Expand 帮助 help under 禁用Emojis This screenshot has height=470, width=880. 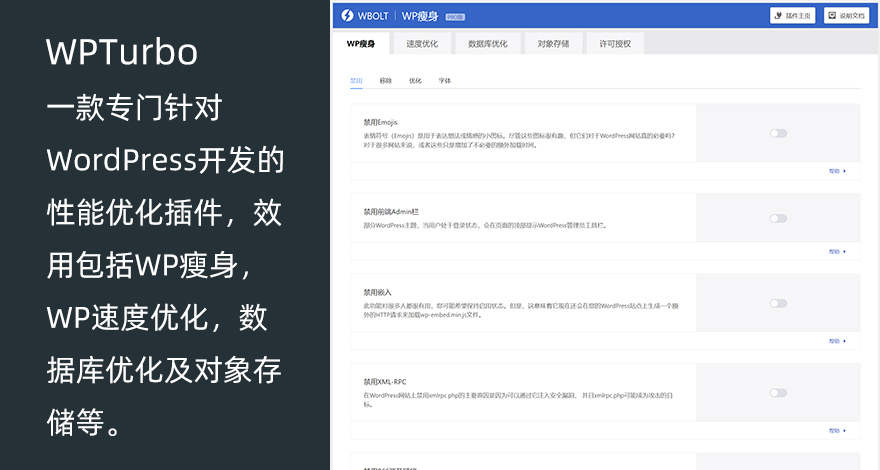click(x=837, y=171)
